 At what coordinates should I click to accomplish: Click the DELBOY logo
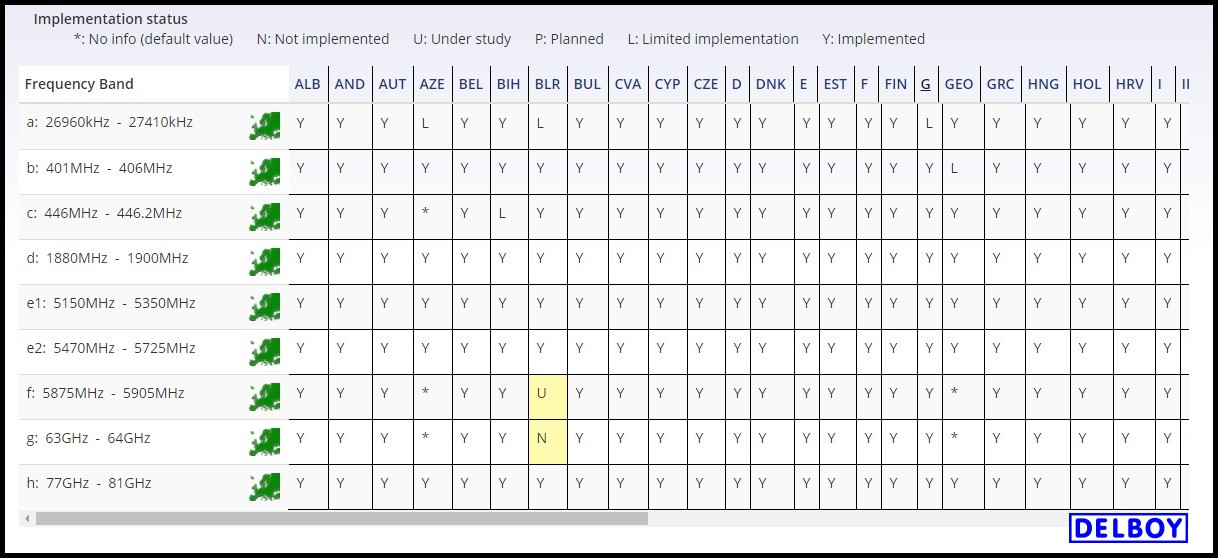(x=1127, y=528)
